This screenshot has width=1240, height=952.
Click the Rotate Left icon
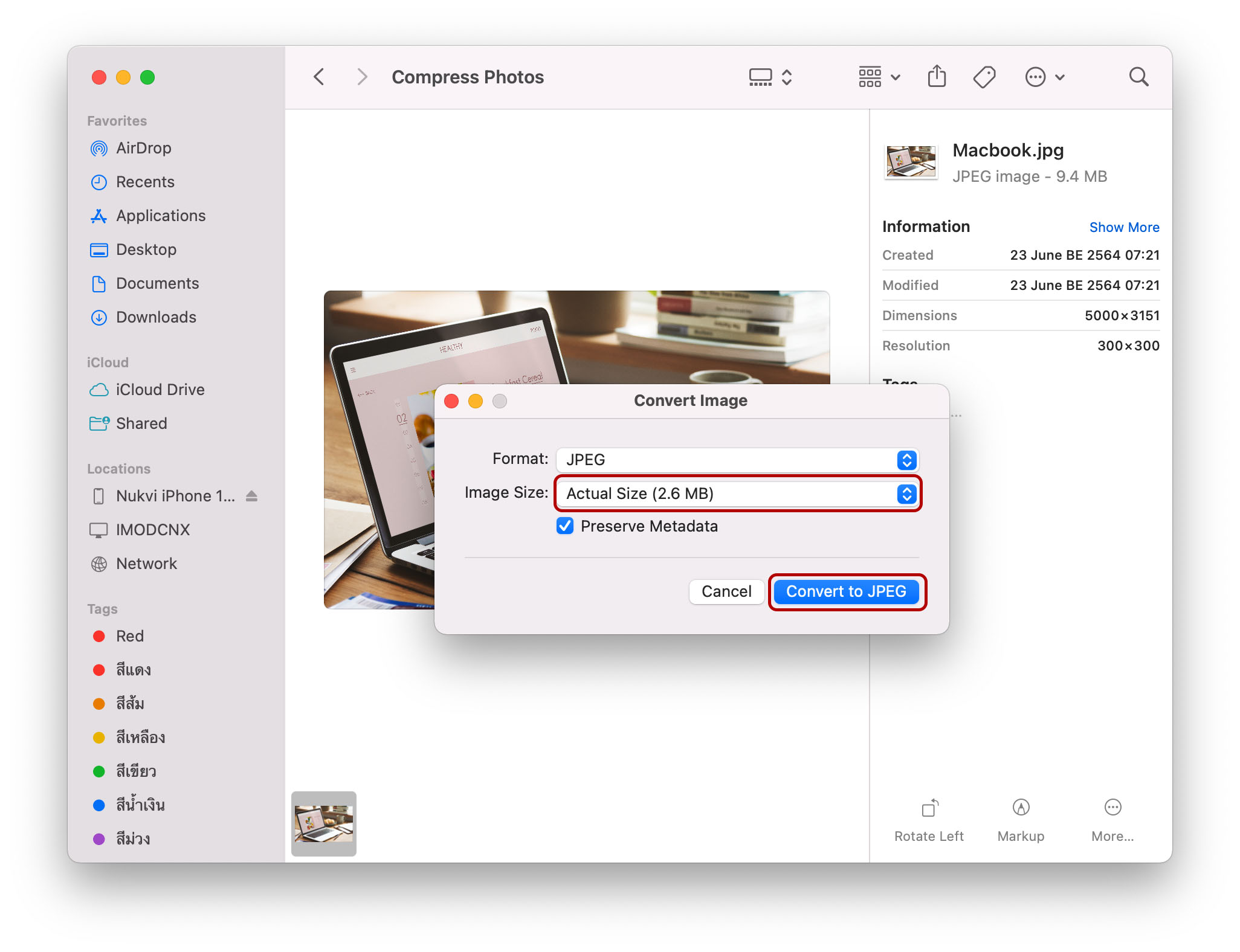tap(929, 808)
